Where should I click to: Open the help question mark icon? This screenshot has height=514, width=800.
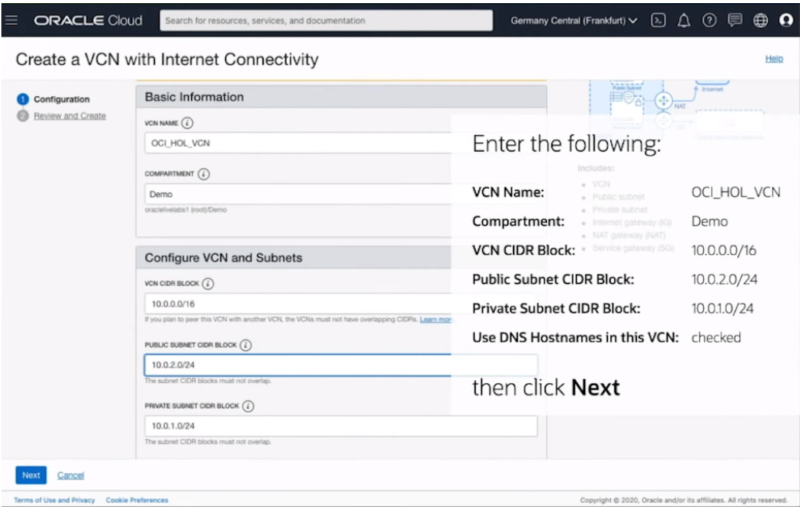[709, 20]
